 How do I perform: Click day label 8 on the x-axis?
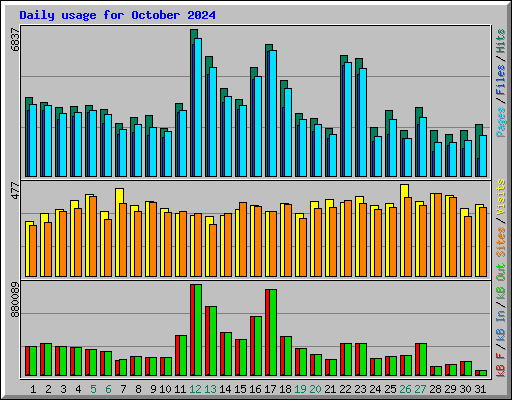tap(138, 389)
